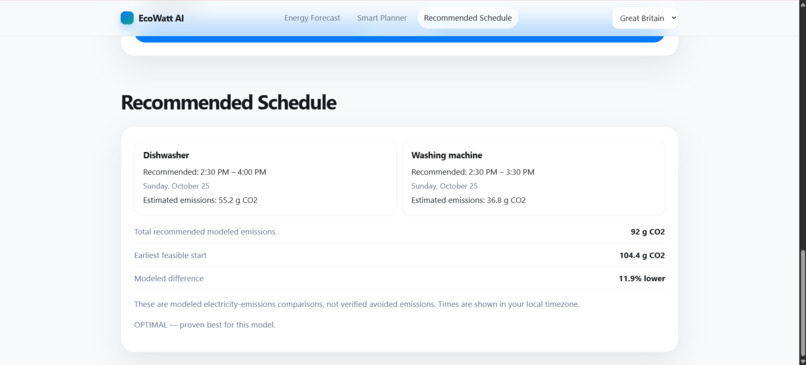Click Estimated emissions: 55.2 g CO2
This screenshot has height=365, width=806.
pos(200,200)
